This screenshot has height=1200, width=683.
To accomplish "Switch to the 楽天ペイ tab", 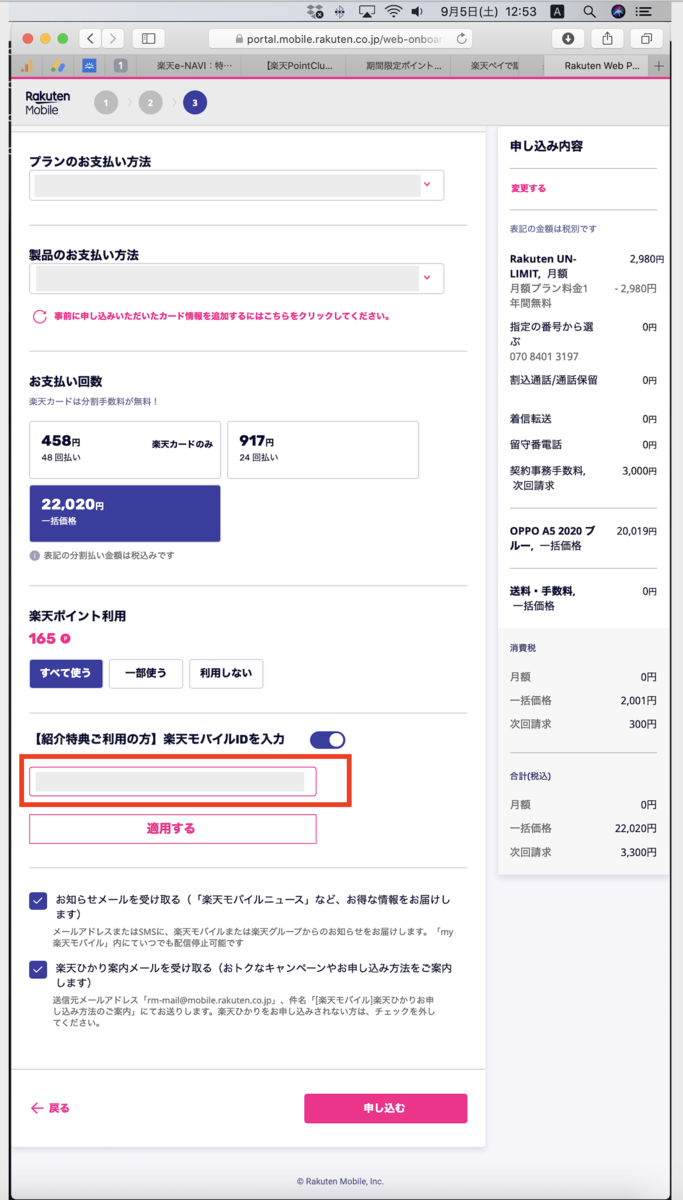I will click(495, 66).
